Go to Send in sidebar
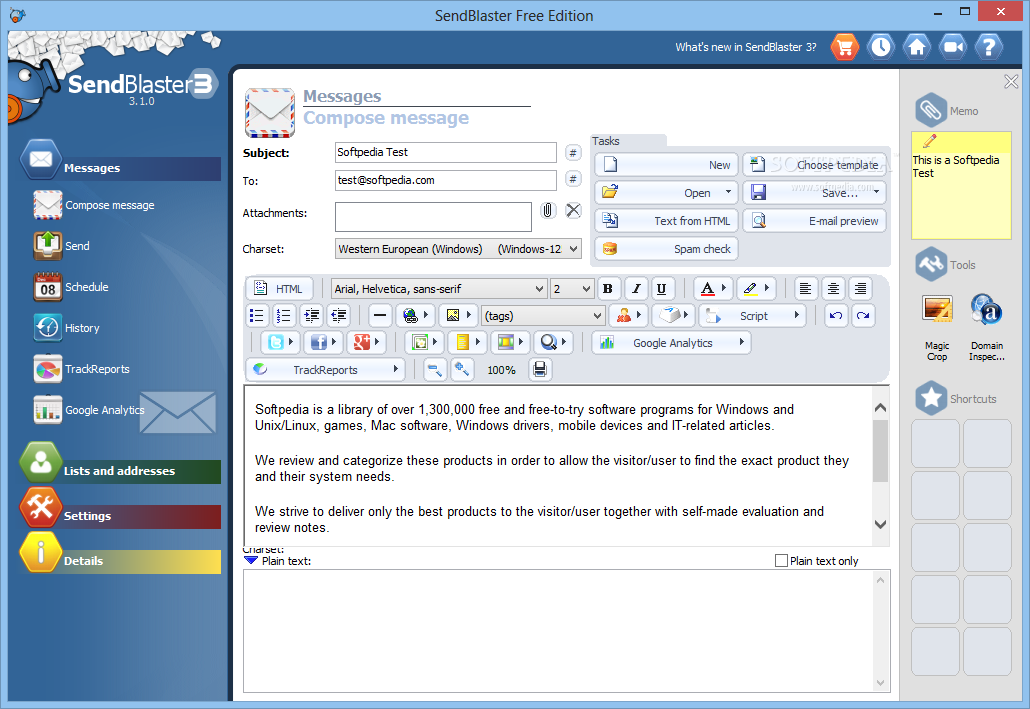Viewport: 1030px width, 709px height. [x=62, y=246]
